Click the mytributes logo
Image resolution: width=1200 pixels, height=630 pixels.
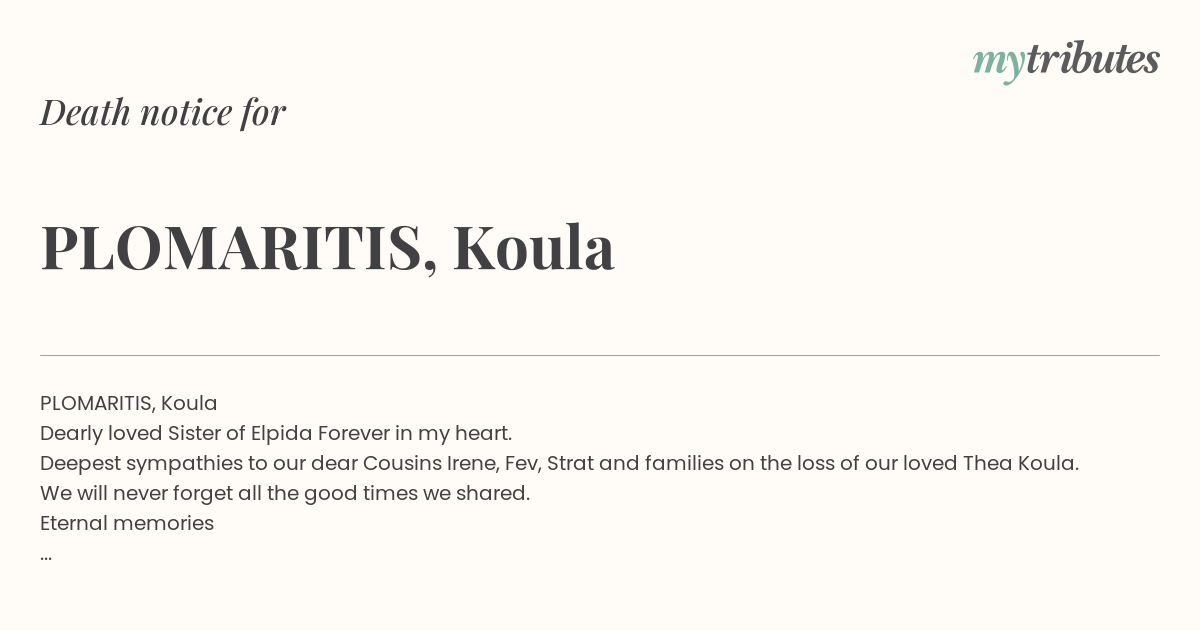(x=1066, y=61)
